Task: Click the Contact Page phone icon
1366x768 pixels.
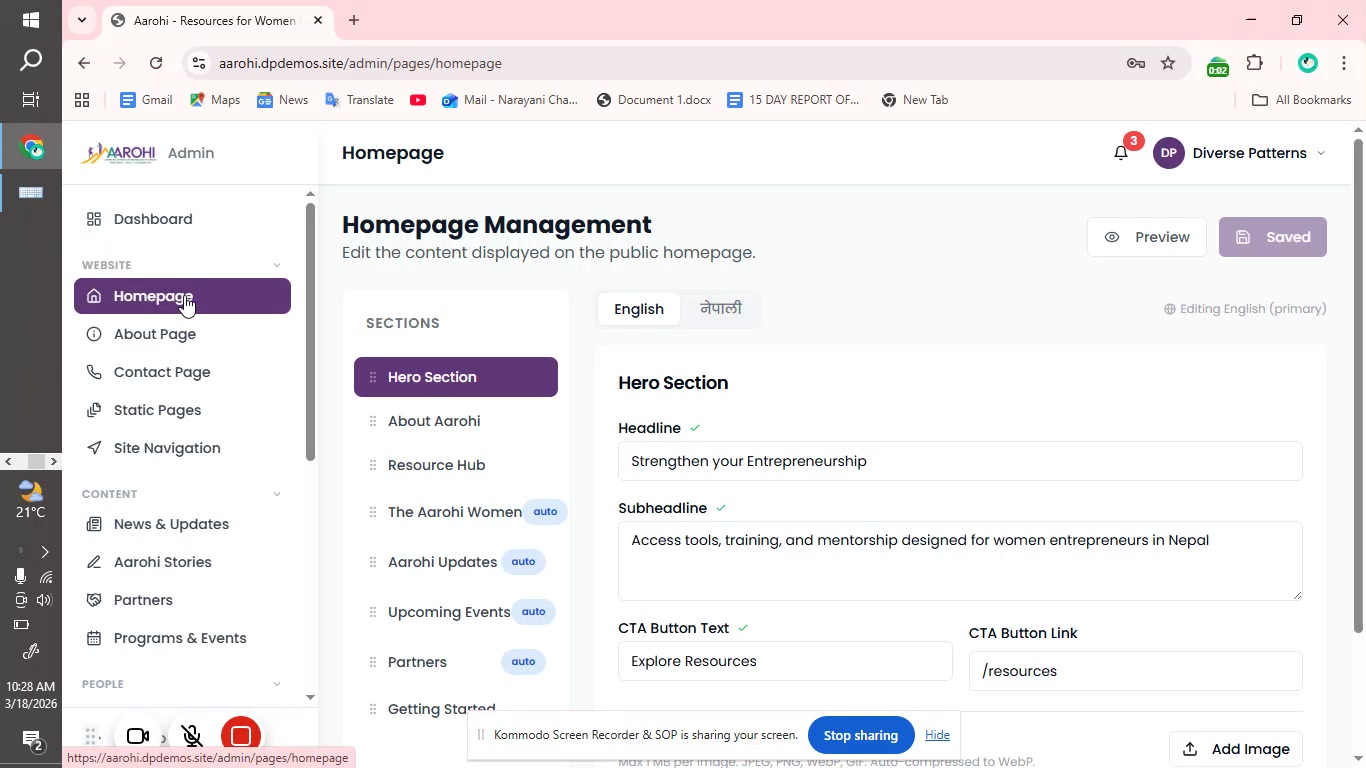Action: click(94, 372)
